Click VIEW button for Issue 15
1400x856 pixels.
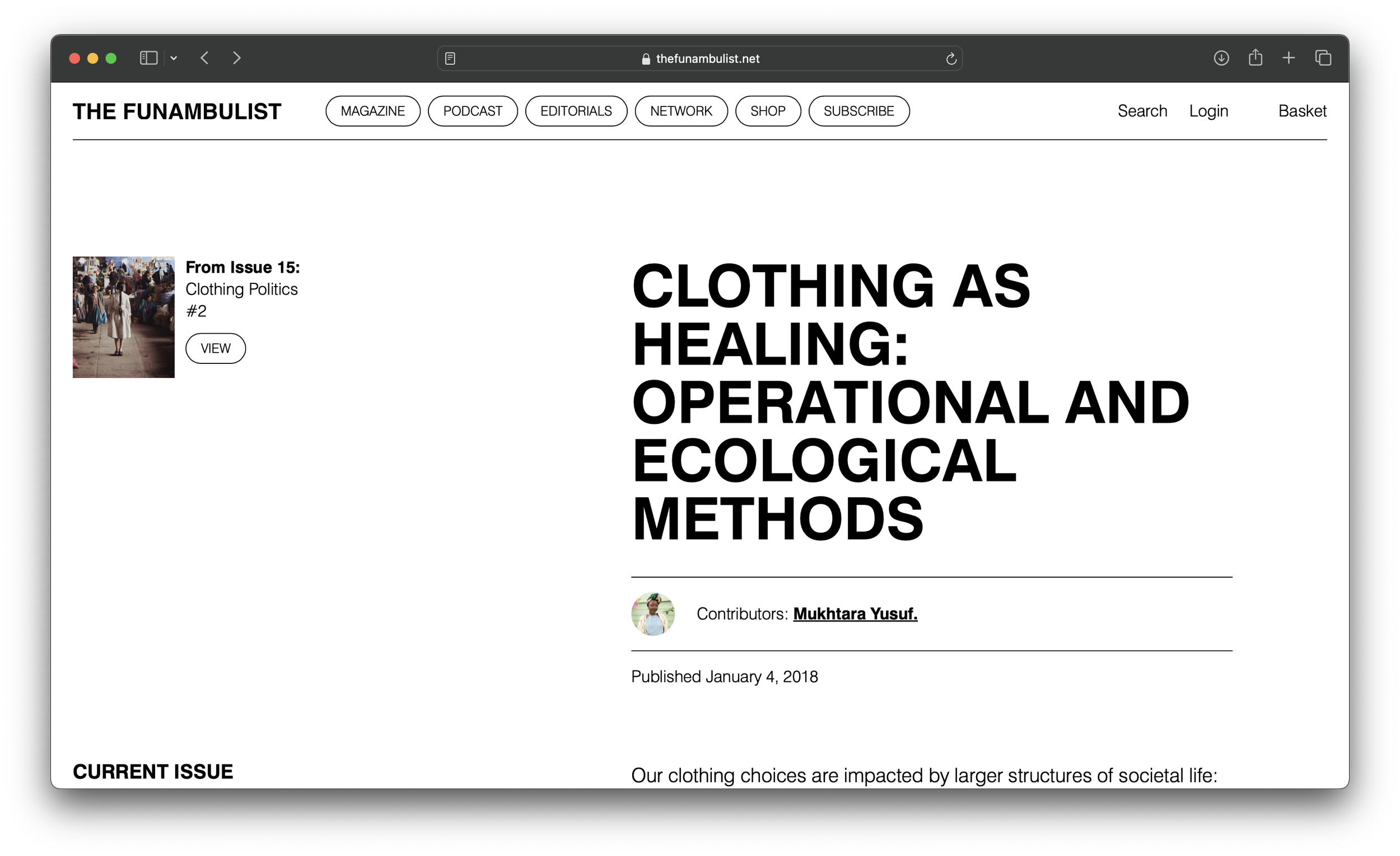216,348
